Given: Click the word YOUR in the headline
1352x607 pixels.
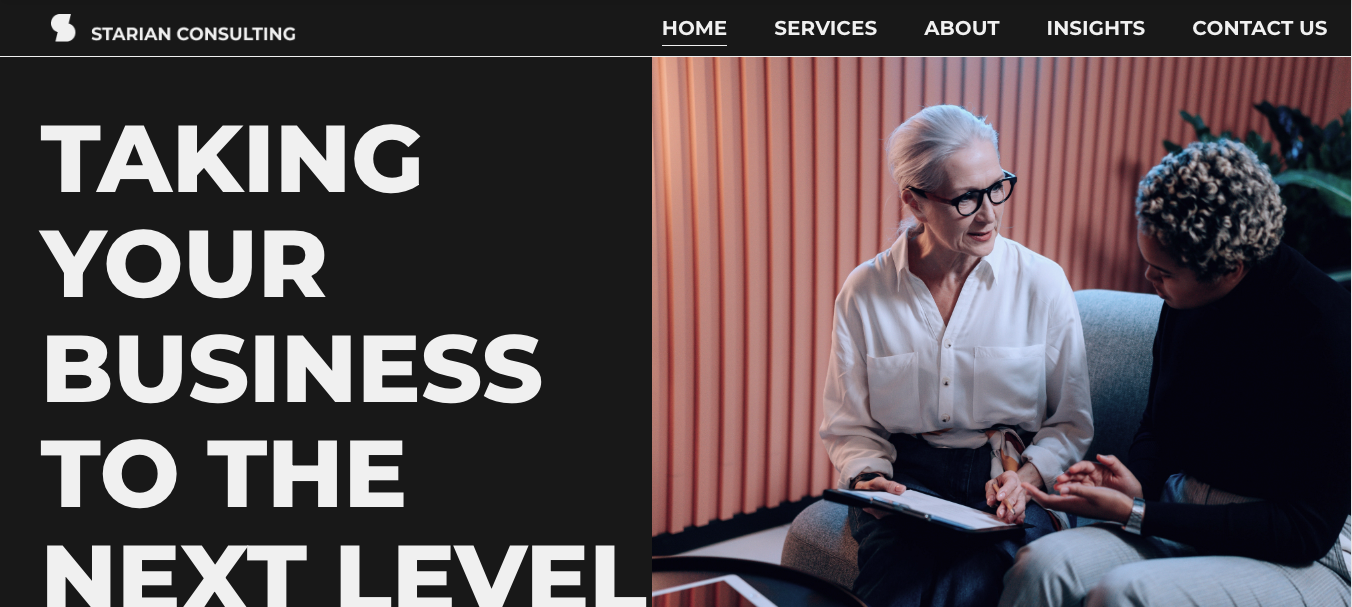Looking at the screenshot, I should [x=184, y=264].
